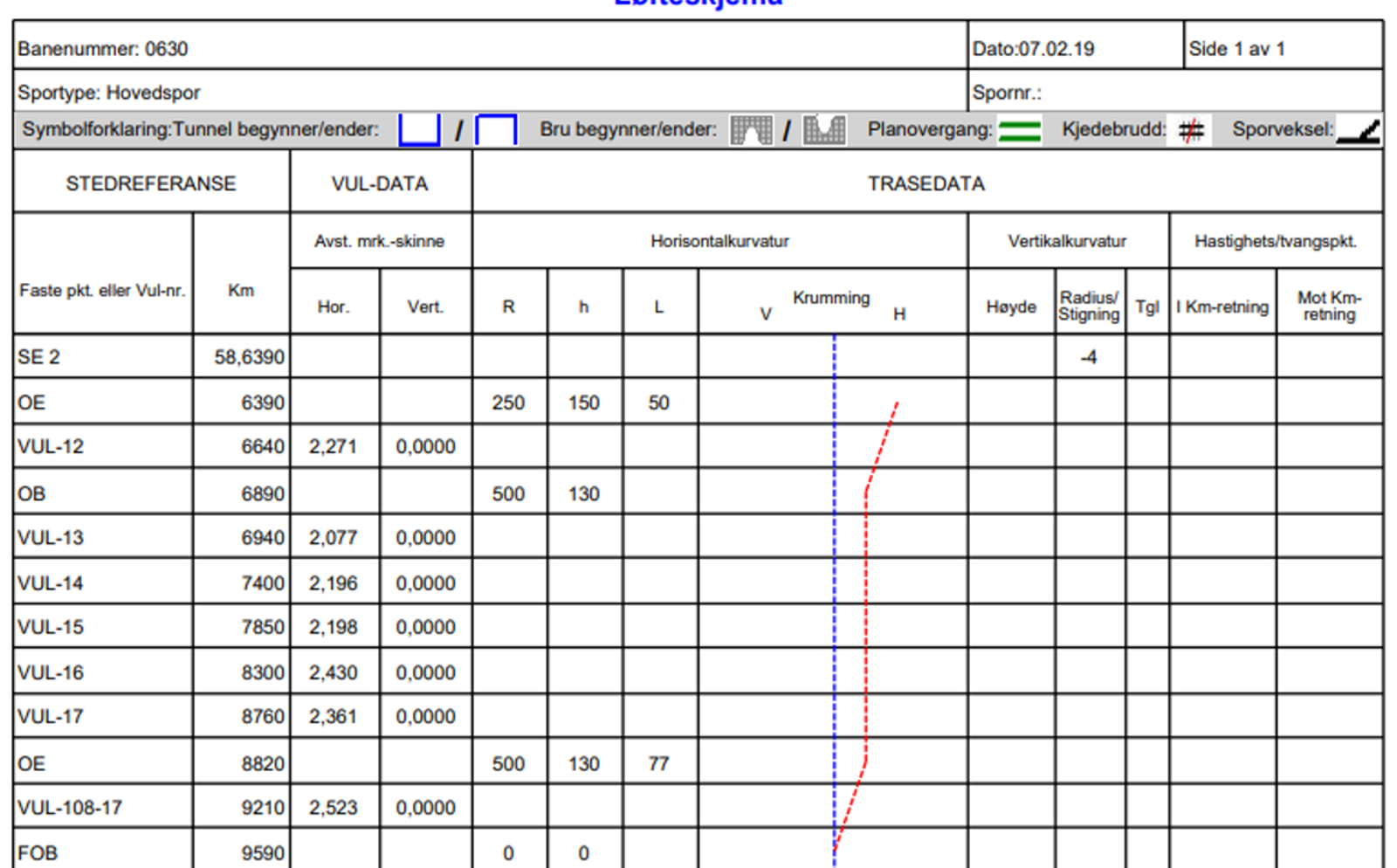Click L value 77
1397x868 pixels.
click(659, 763)
